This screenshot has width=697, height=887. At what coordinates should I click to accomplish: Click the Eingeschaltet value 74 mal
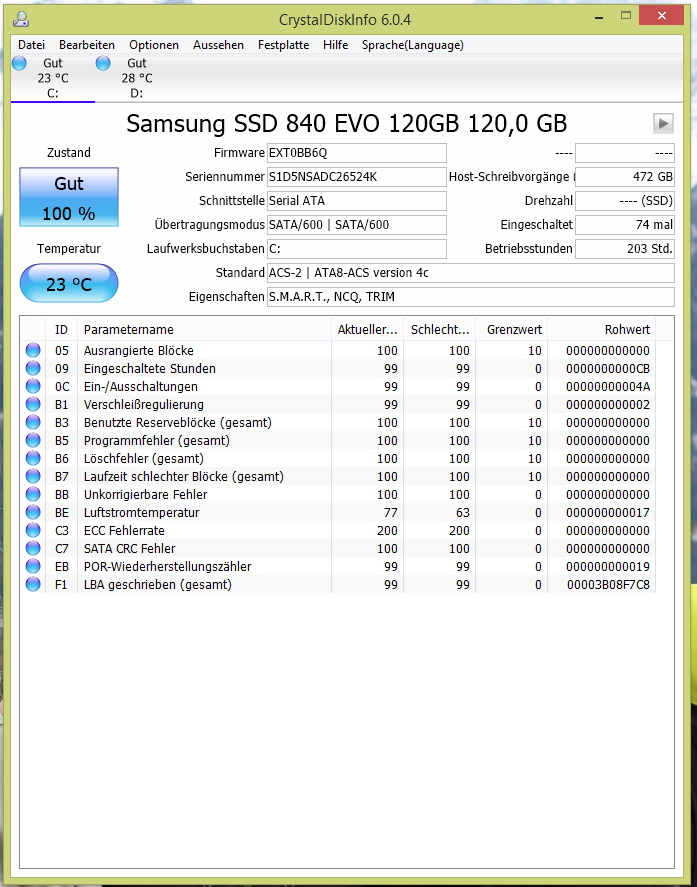625,225
